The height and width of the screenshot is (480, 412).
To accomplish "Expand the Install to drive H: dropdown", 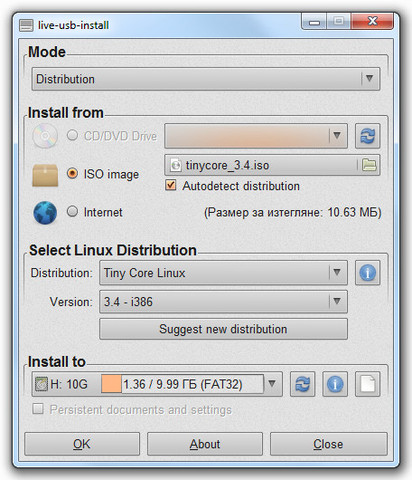I will pyautogui.click(x=157, y=384).
